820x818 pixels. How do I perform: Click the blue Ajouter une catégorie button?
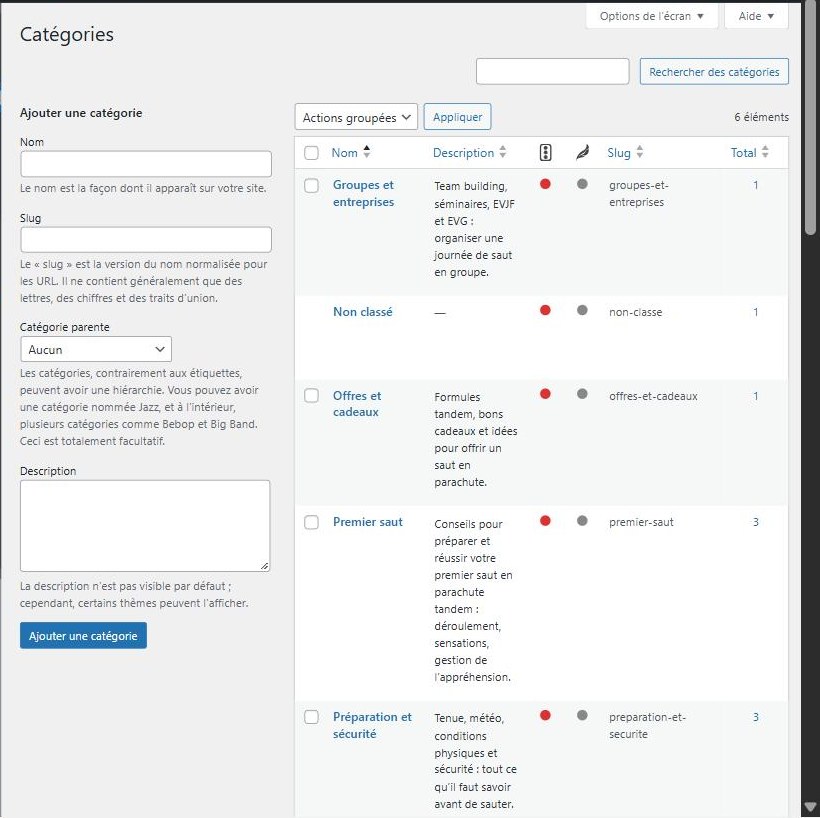pyautogui.click(x=83, y=636)
